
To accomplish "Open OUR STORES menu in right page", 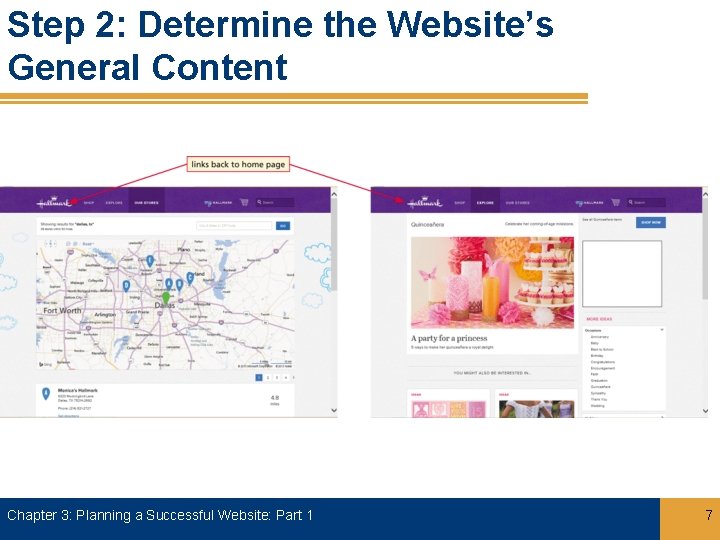I will click(x=518, y=202).
